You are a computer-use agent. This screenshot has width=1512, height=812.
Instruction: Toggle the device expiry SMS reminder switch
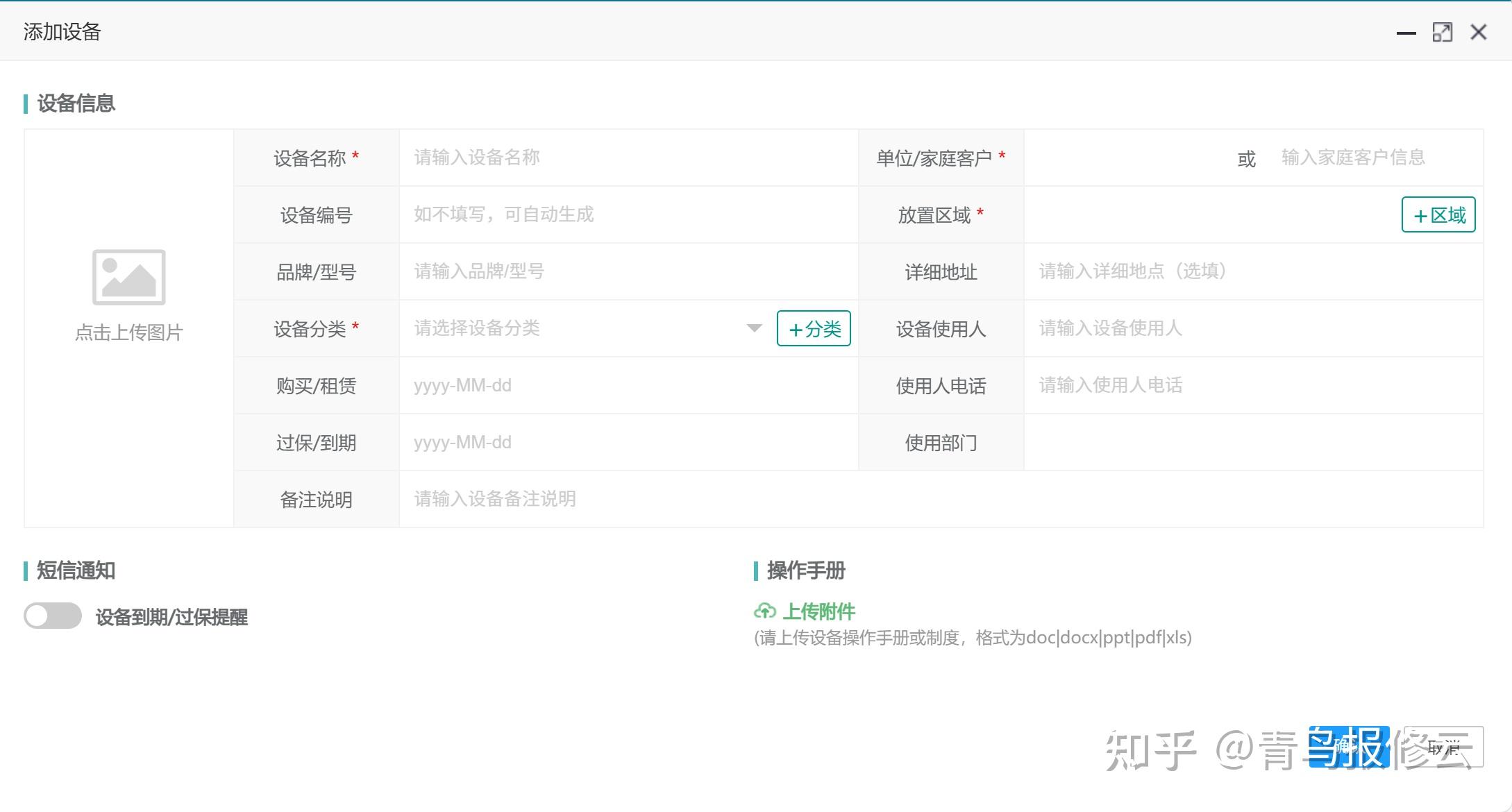point(53,616)
